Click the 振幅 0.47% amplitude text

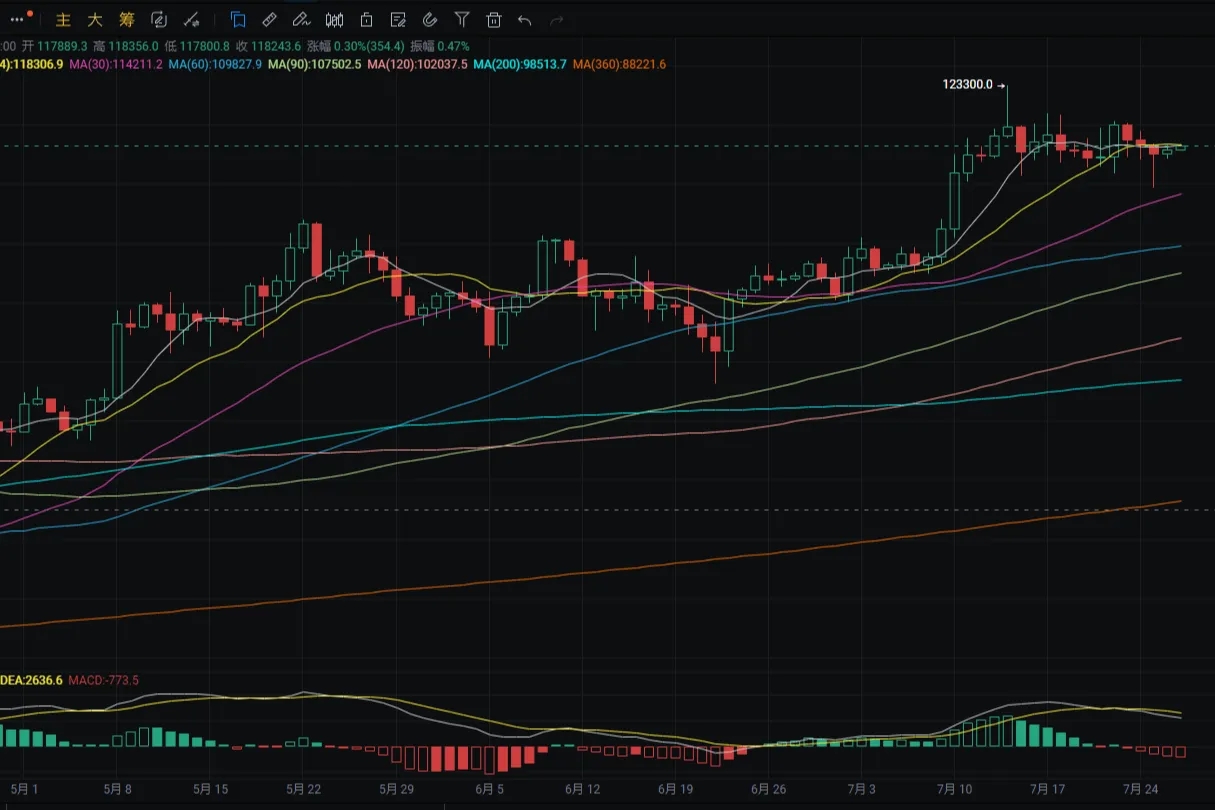440,46
